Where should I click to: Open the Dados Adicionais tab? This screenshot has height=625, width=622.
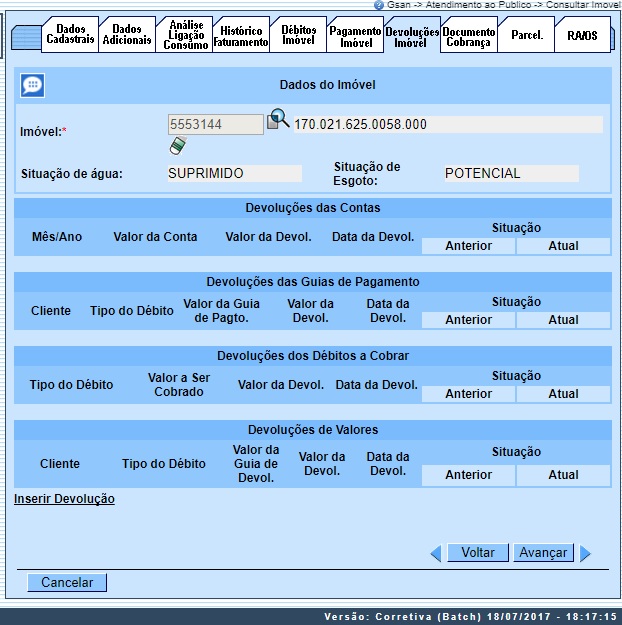click(x=127, y=36)
